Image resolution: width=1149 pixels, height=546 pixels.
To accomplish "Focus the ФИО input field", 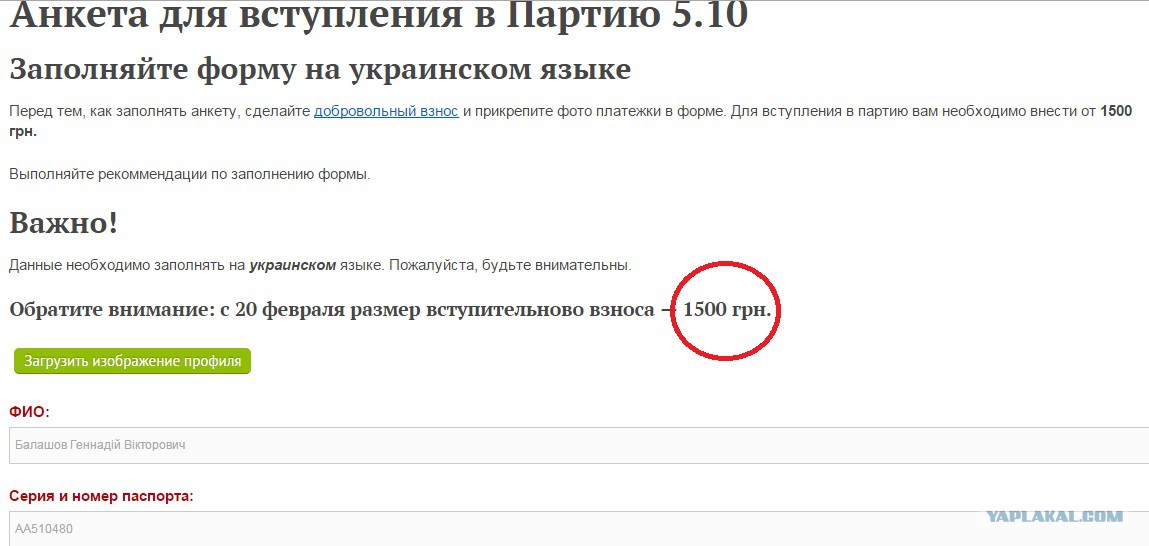I will click(x=579, y=445).
